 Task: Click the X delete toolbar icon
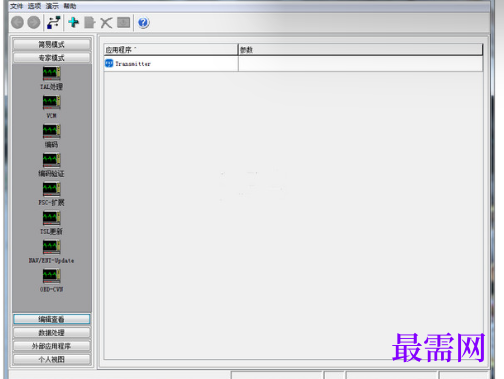(x=106, y=23)
